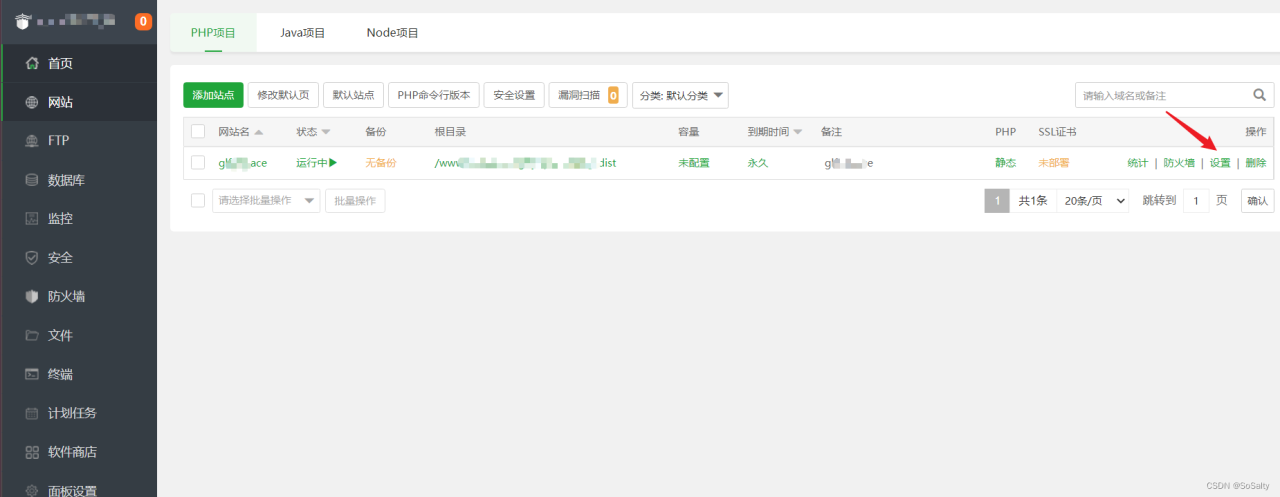Click the 安全设置 button
This screenshot has height=497, width=1280.
point(514,95)
